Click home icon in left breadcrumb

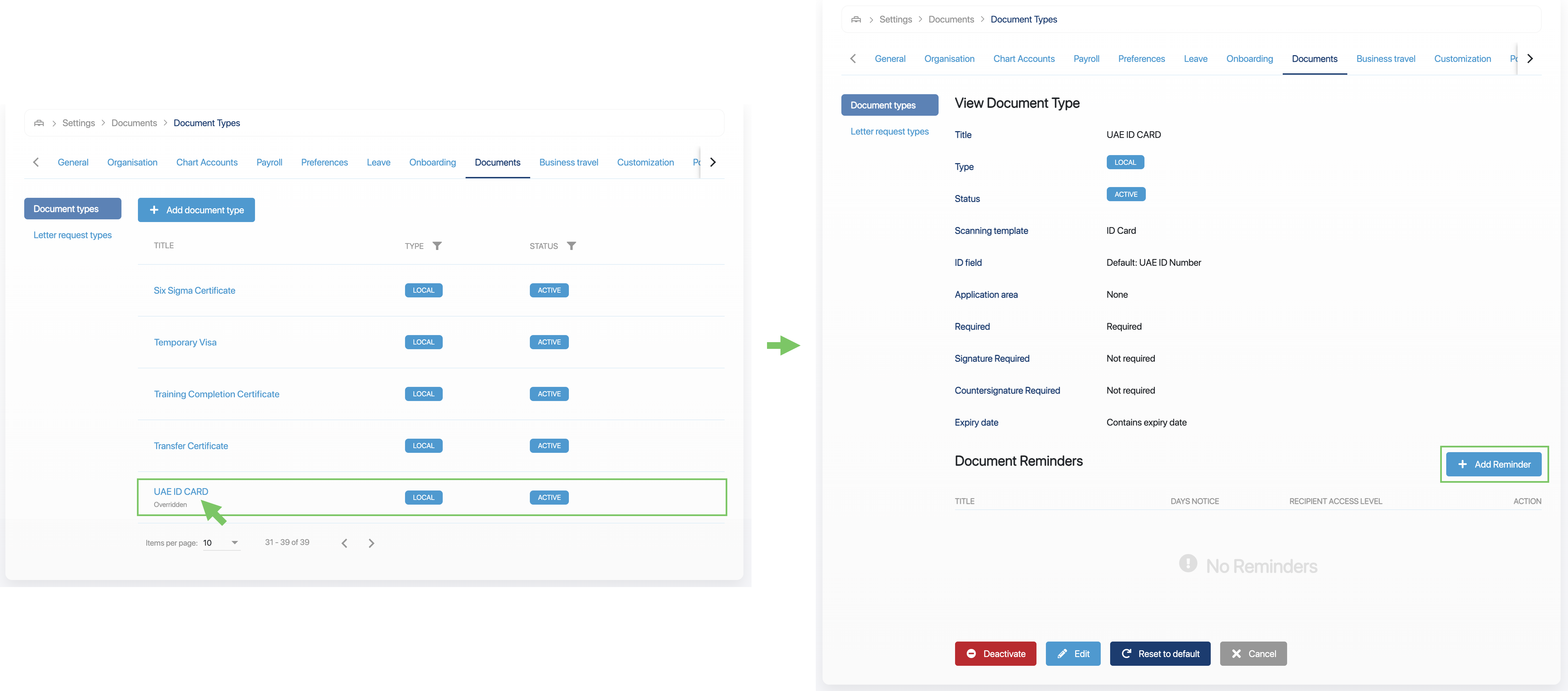(x=39, y=123)
